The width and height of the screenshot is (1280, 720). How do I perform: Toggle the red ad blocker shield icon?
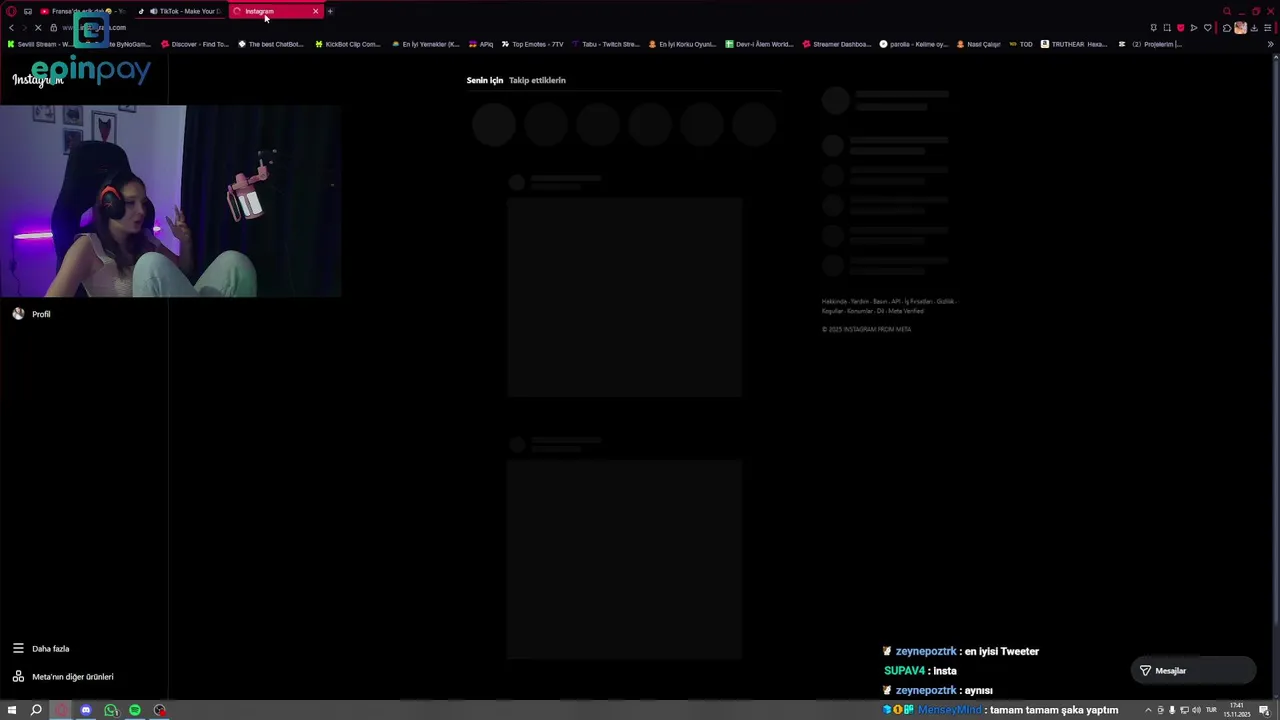[1180, 28]
